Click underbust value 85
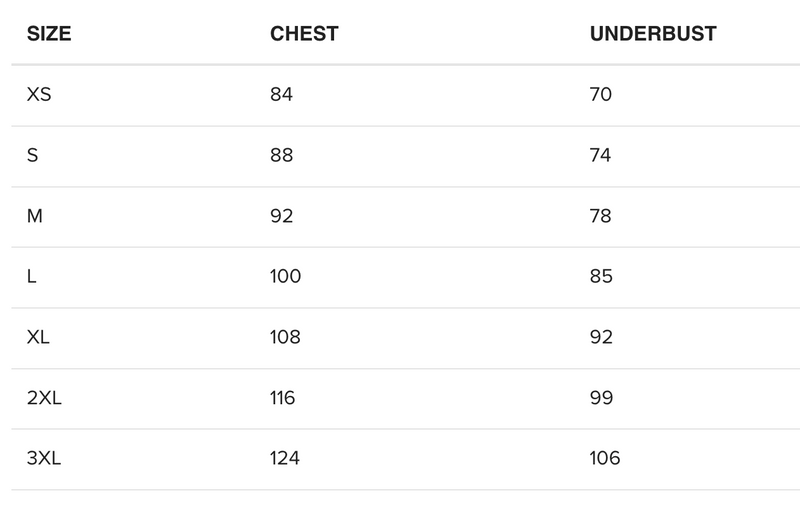This screenshot has height=512, width=800. (x=601, y=277)
